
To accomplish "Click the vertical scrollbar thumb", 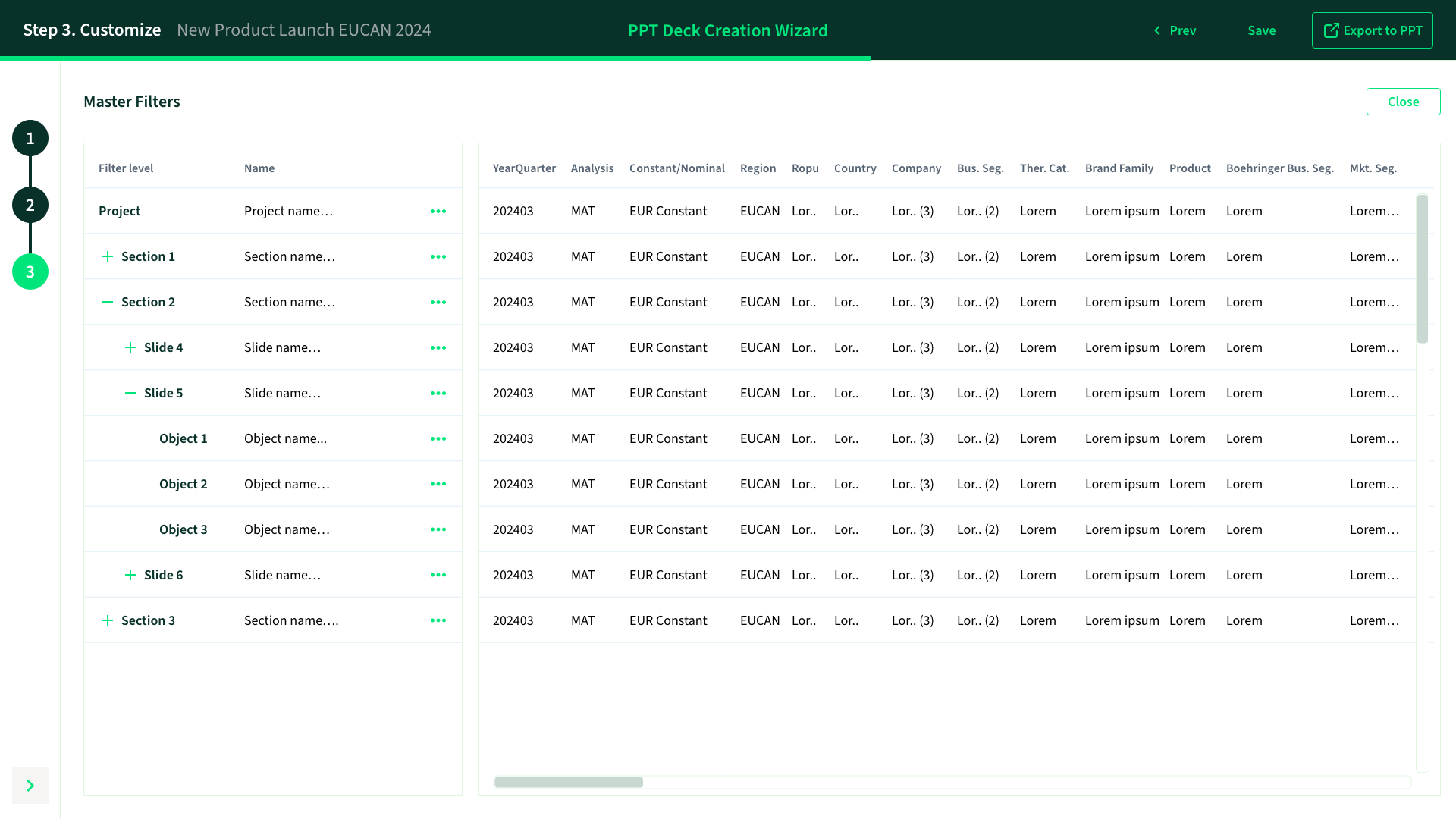I will (x=1423, y=269).
